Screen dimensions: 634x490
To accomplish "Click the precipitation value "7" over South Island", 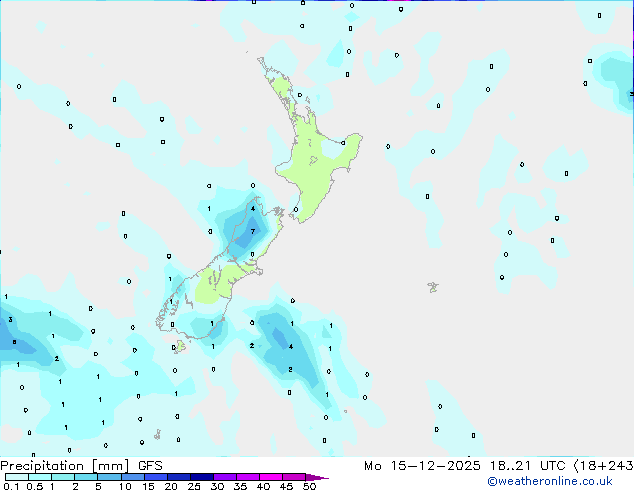I will [253, 231].
